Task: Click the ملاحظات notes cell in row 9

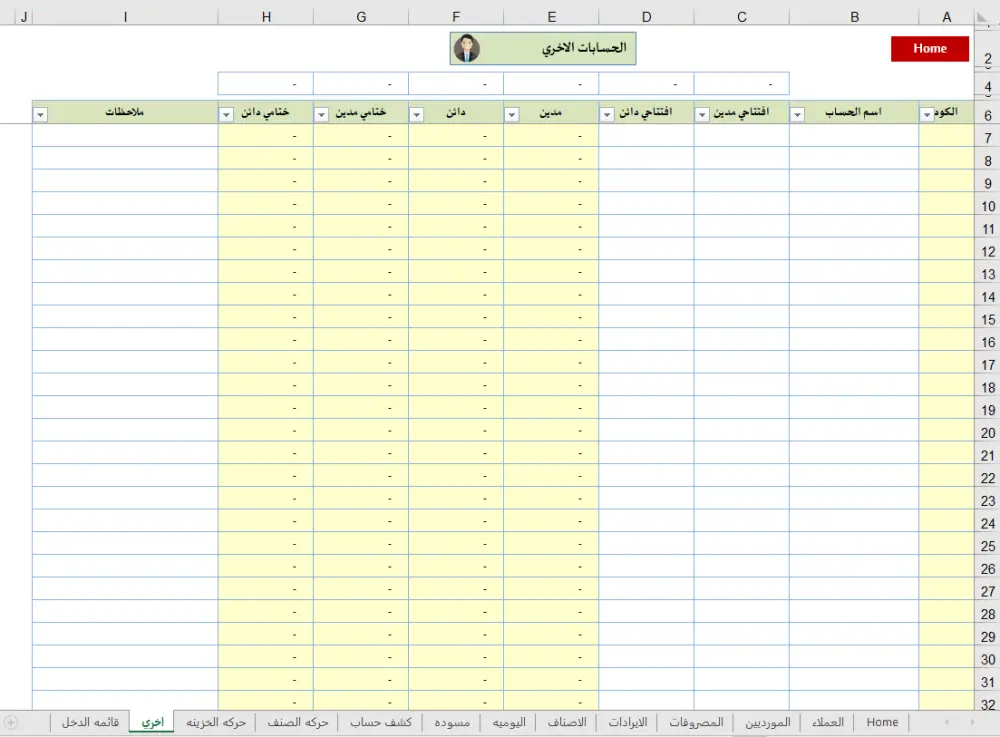Action: coord(125,181)
